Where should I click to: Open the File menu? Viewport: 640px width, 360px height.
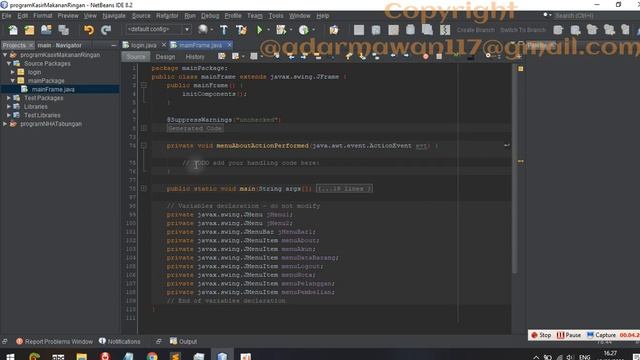[x=7, y=16]
